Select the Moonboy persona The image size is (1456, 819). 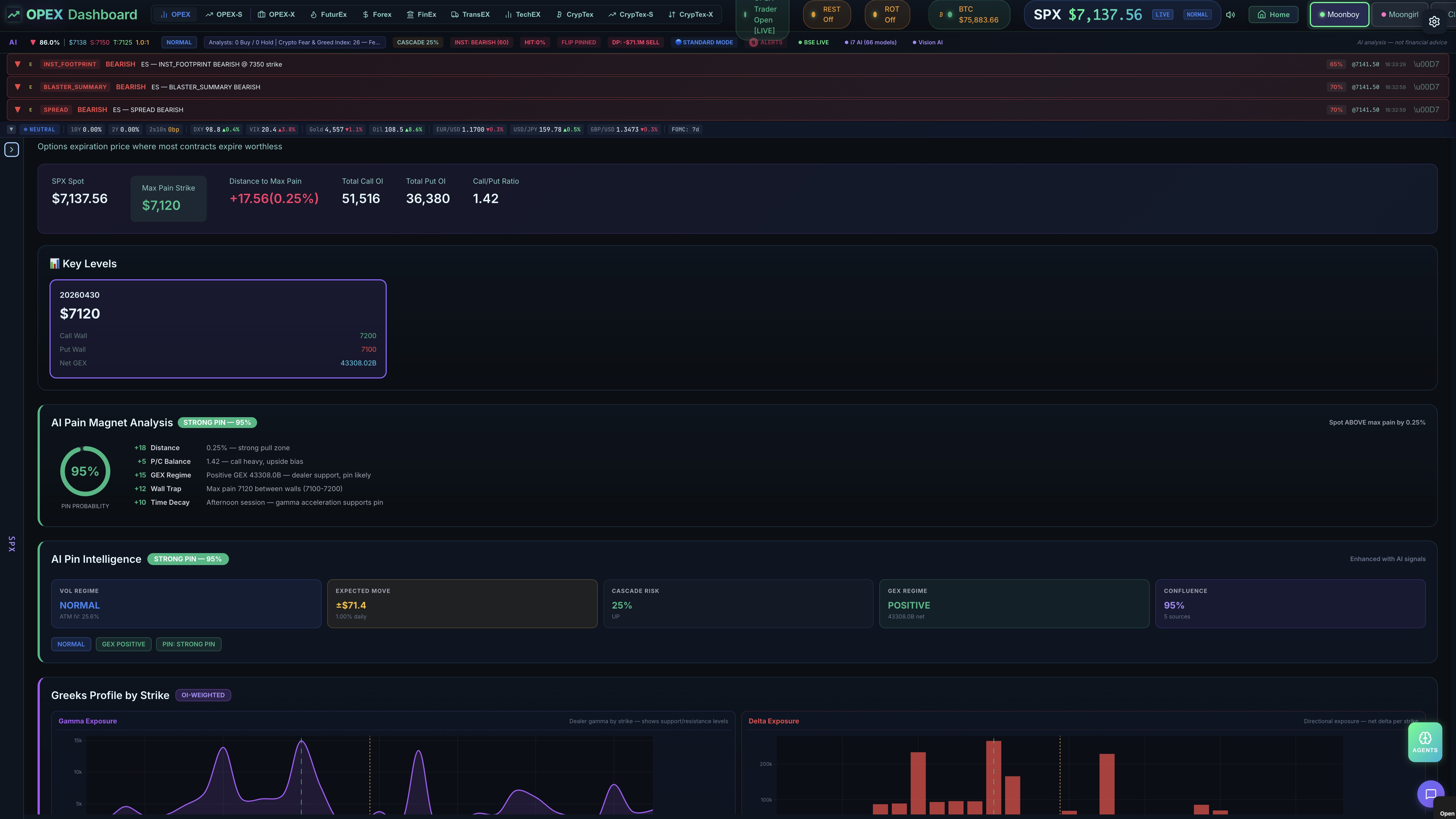click(1339, 15)
